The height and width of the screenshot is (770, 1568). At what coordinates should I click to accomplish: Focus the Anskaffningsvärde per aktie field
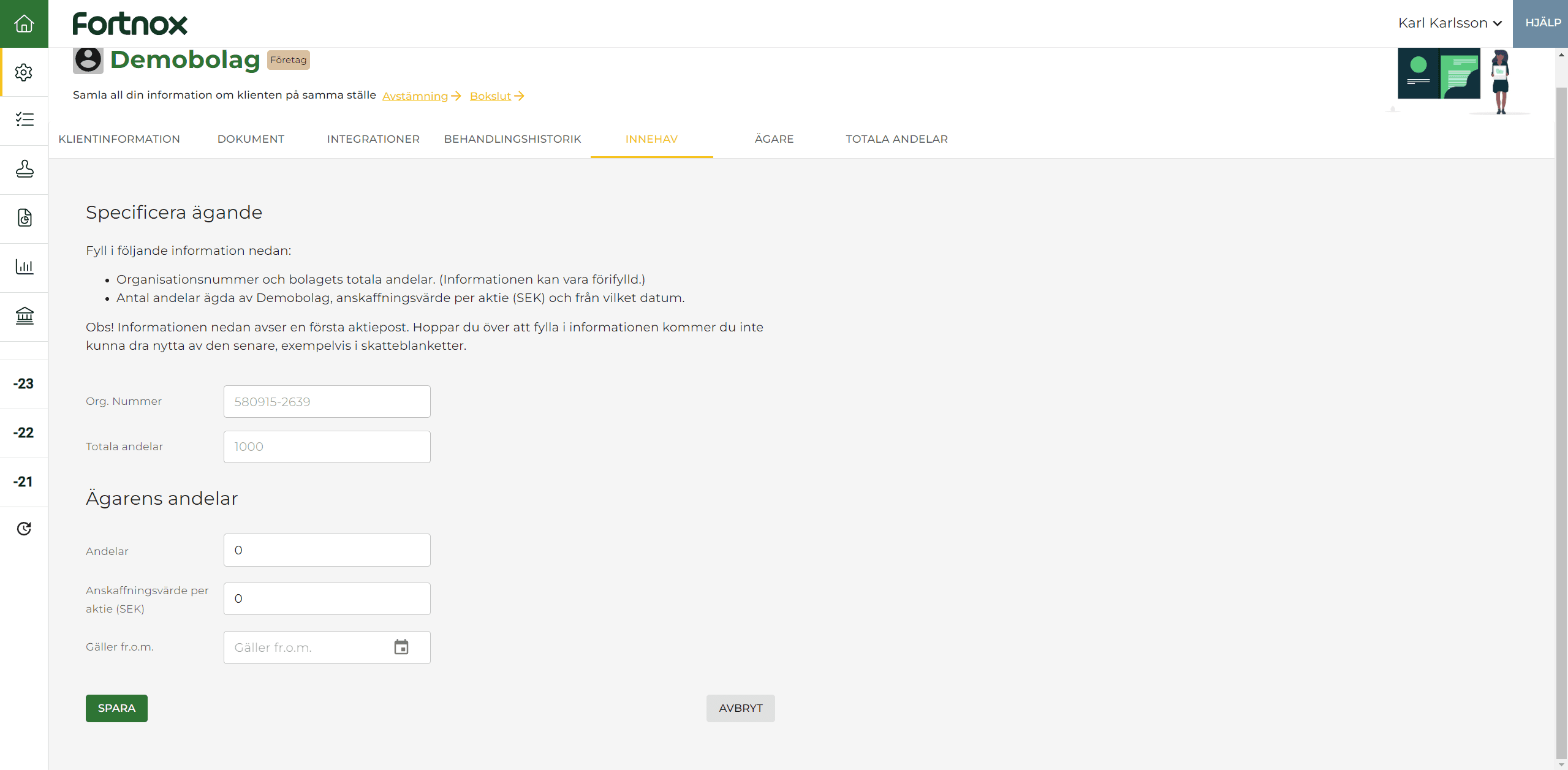(327, 598)
